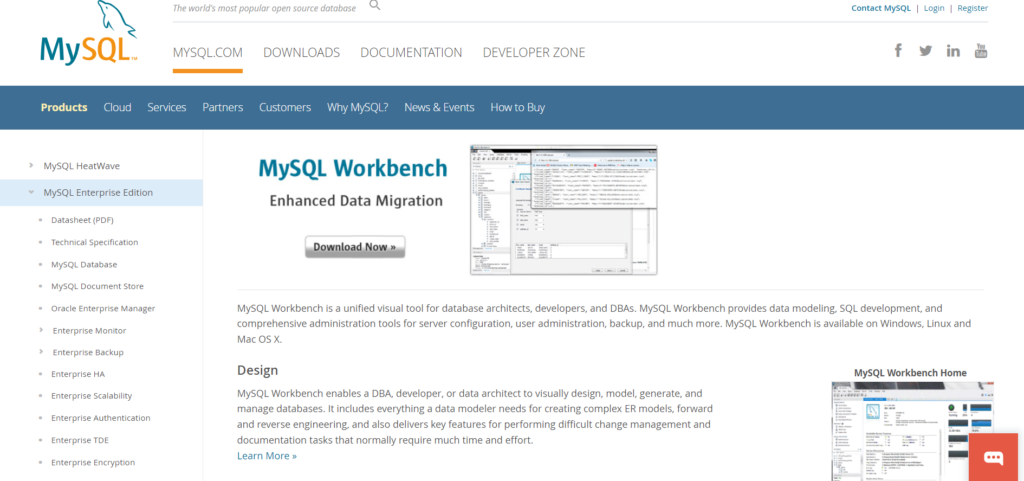1024x481 pixels.
Task: Open MySQL YouTube icon
Action: point(981,50)
